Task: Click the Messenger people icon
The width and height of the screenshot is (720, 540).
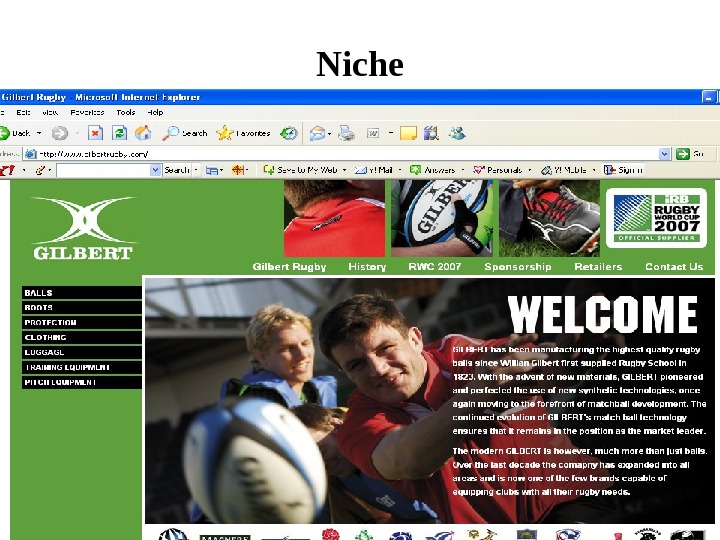Action: pyautogui.click(x=457, y=133)
